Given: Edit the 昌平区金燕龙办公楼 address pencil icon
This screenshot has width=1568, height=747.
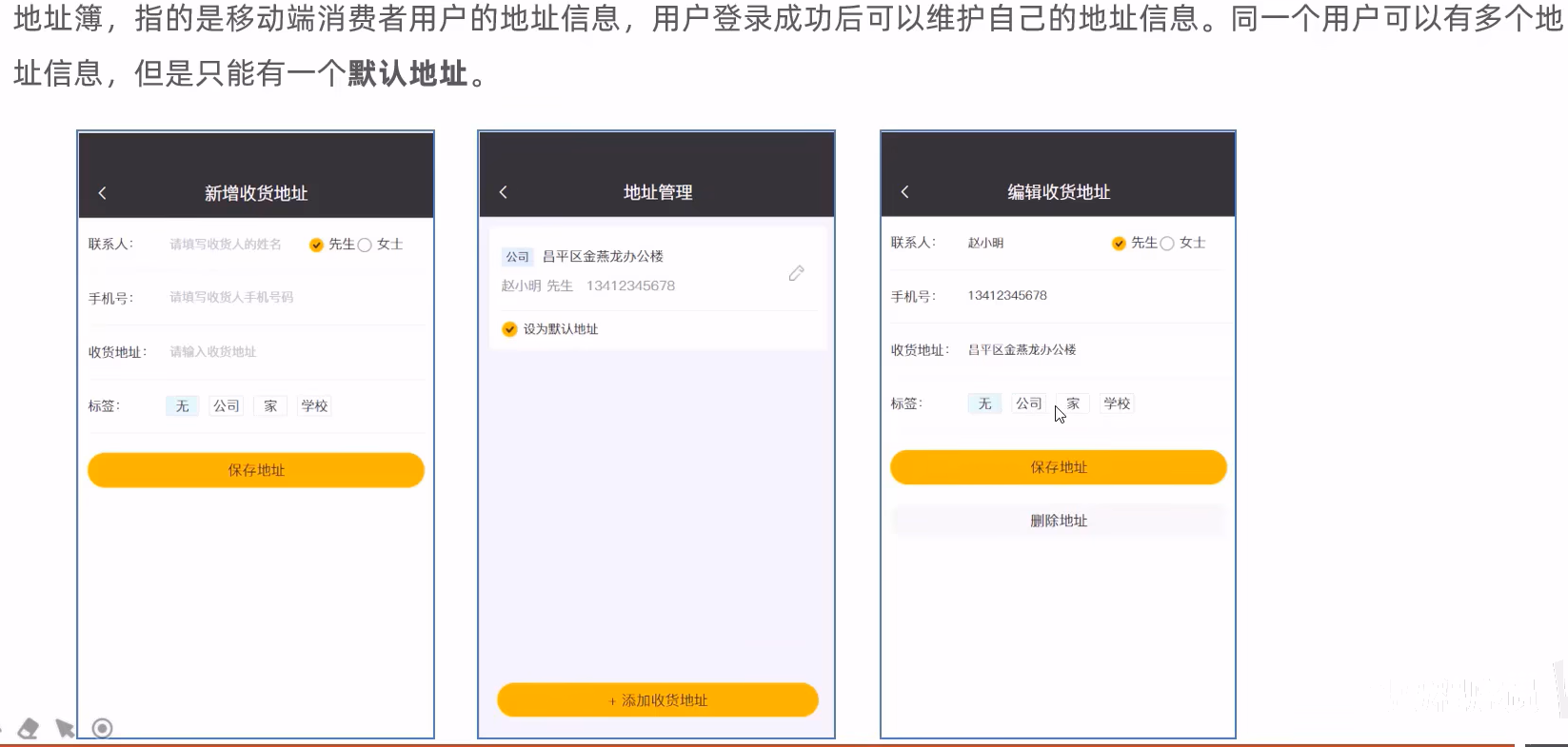Looking at the screenshot, I should tap(797, 273).
